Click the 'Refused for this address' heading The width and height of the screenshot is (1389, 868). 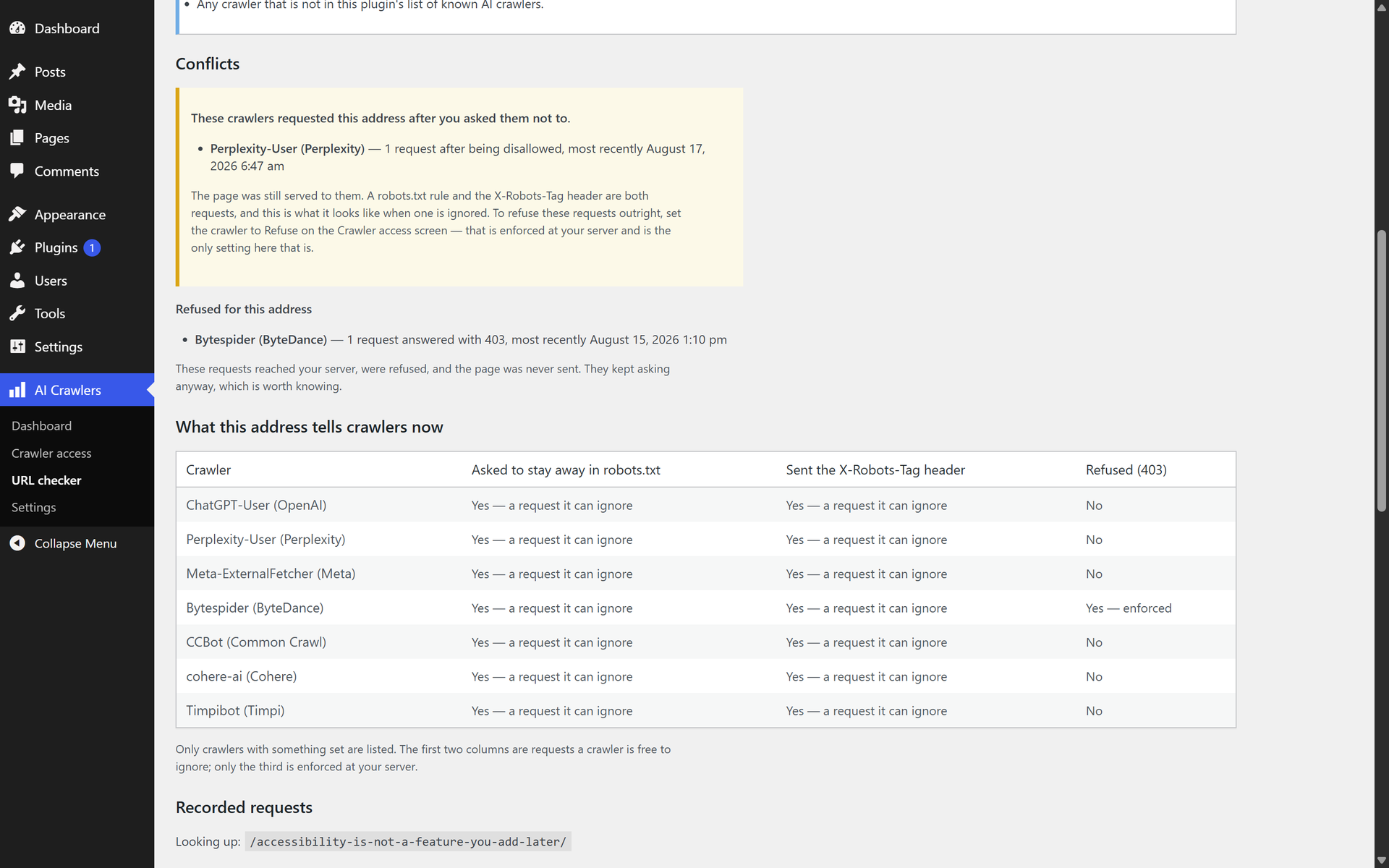pos(244,309)
